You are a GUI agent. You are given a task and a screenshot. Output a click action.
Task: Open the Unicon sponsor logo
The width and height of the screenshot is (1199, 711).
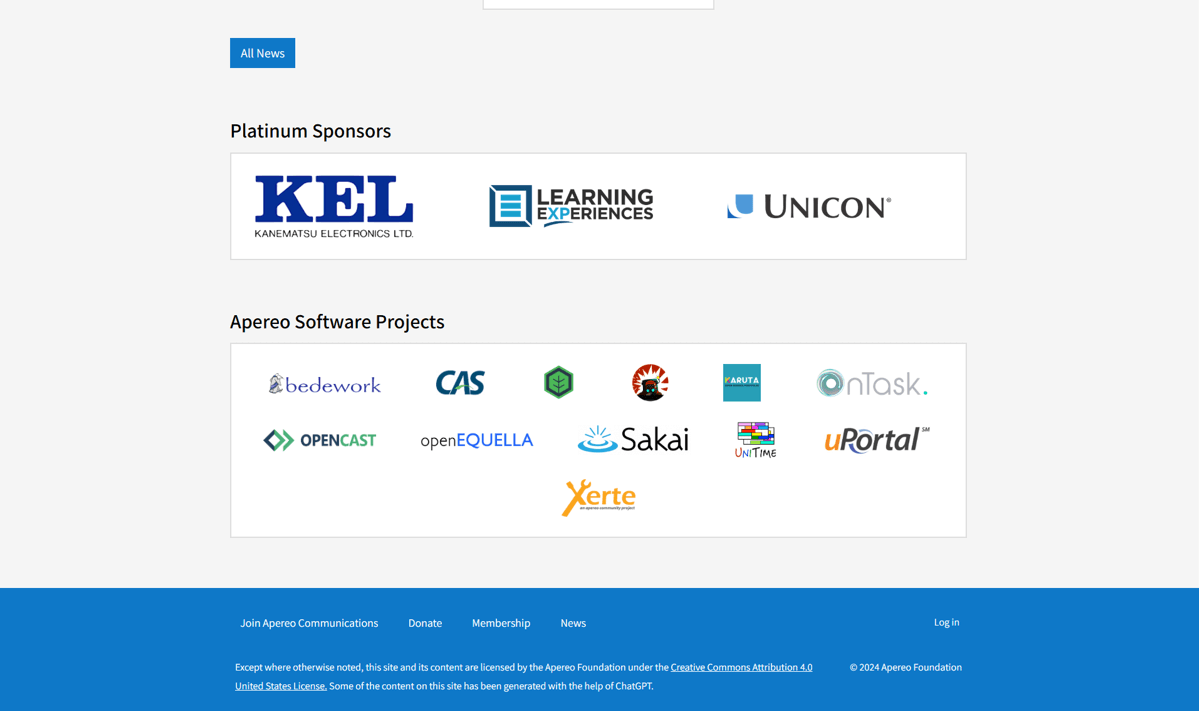(x=808, y=206)
